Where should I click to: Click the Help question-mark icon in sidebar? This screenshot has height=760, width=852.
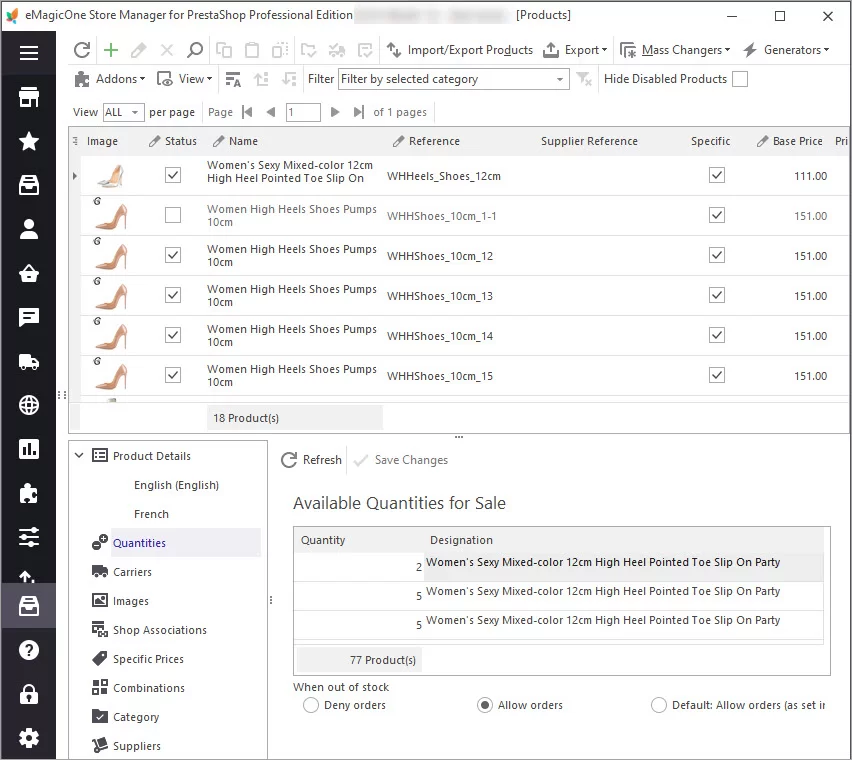pyautogui.click(x=28, y=650)
